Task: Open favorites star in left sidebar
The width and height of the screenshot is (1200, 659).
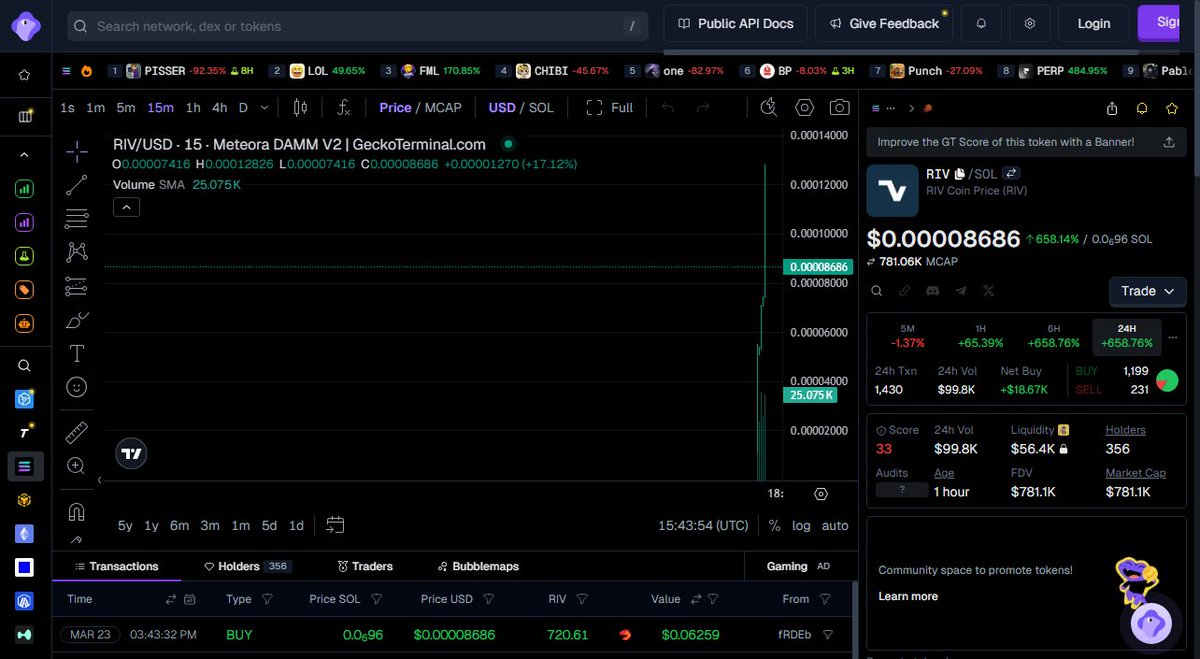Action: pyautogui.click(x=24, y=74)
